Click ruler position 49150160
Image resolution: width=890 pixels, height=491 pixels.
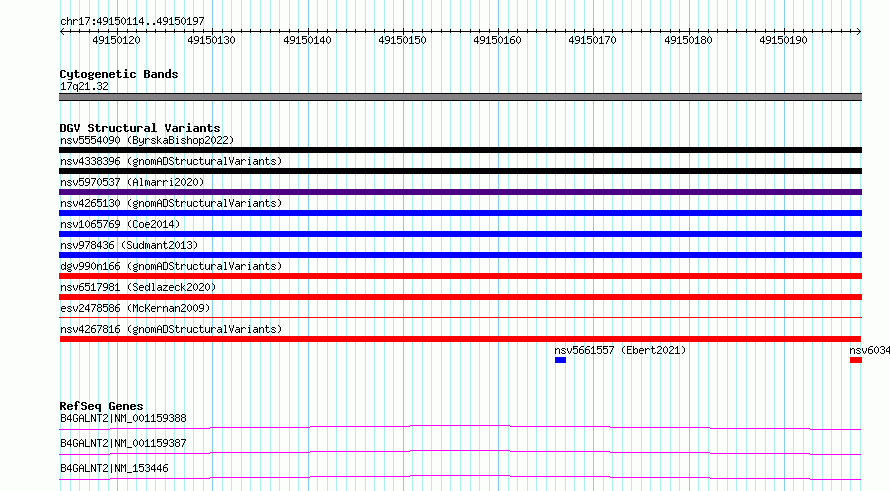pos(497,40)
